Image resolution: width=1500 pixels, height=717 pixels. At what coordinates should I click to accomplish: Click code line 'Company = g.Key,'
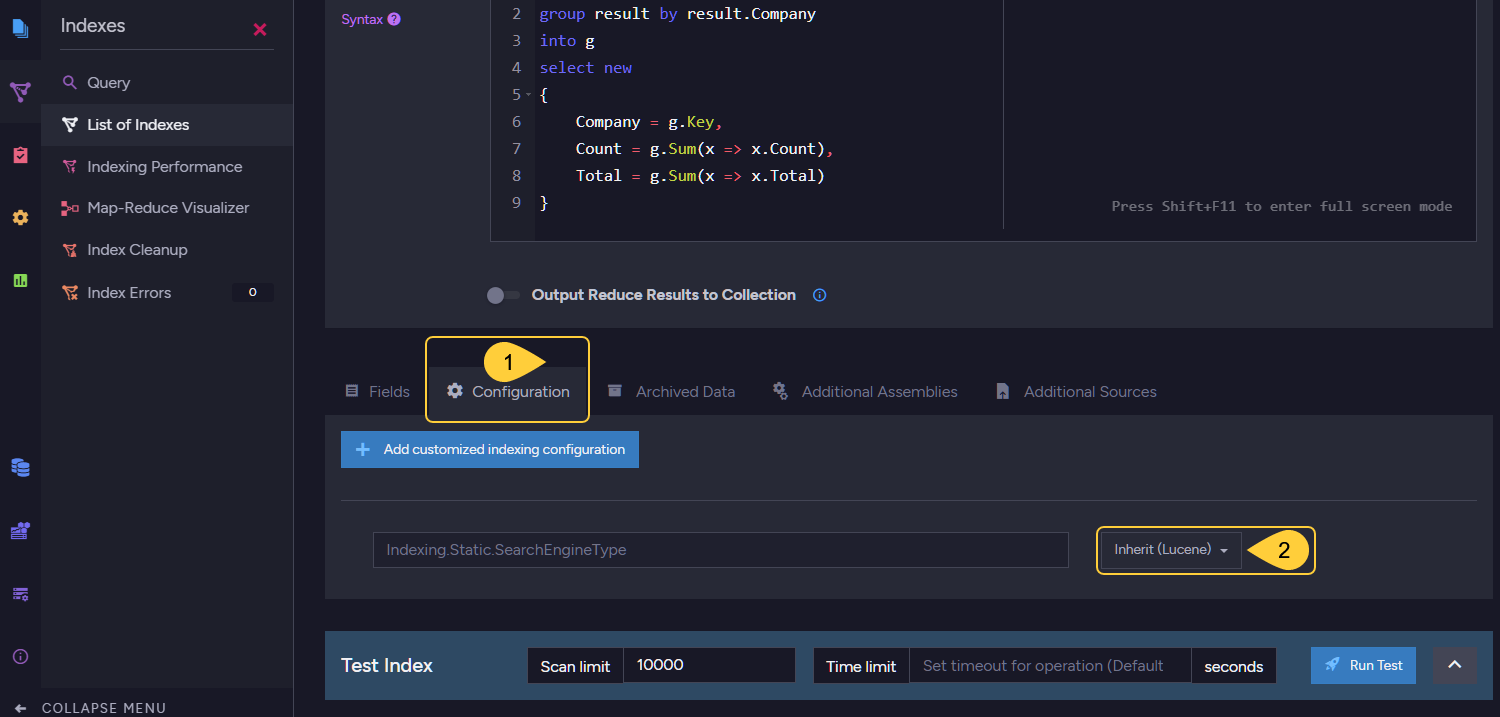pyautogui.click(x=649, y=122)
